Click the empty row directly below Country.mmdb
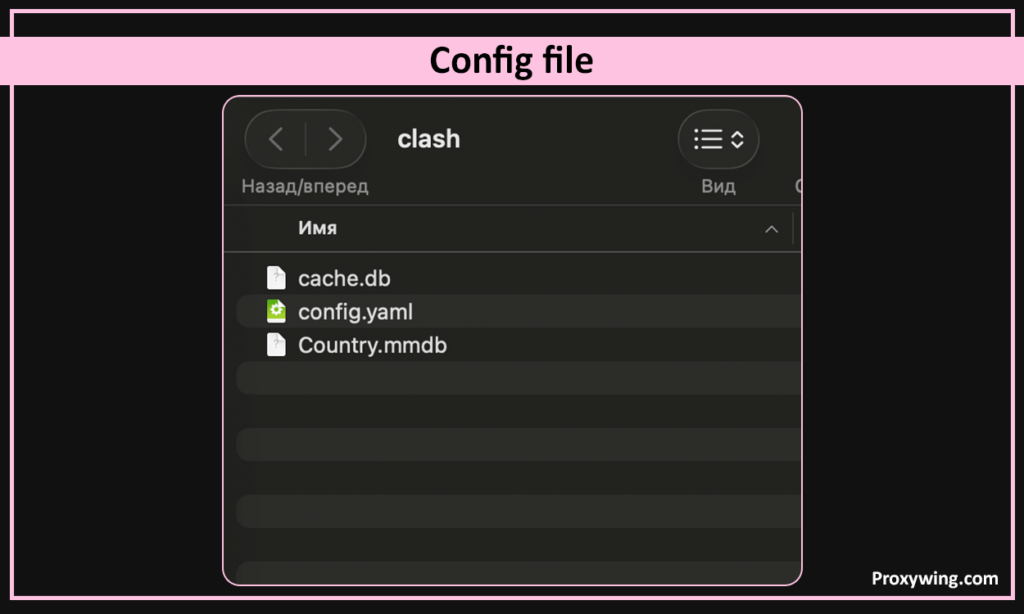1024x614 pixels. (x=518, y=379)
